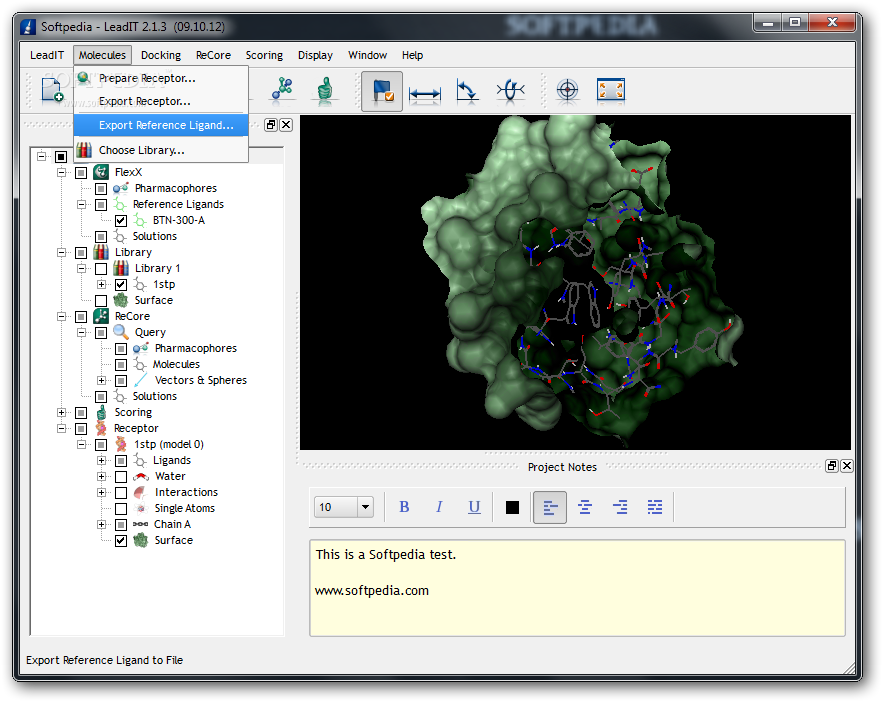Image resolution: width=883 pixels, height=702 pixels.
Task: Hide the Receptor Surface via its checkbox
Action: tap(121, 541)
